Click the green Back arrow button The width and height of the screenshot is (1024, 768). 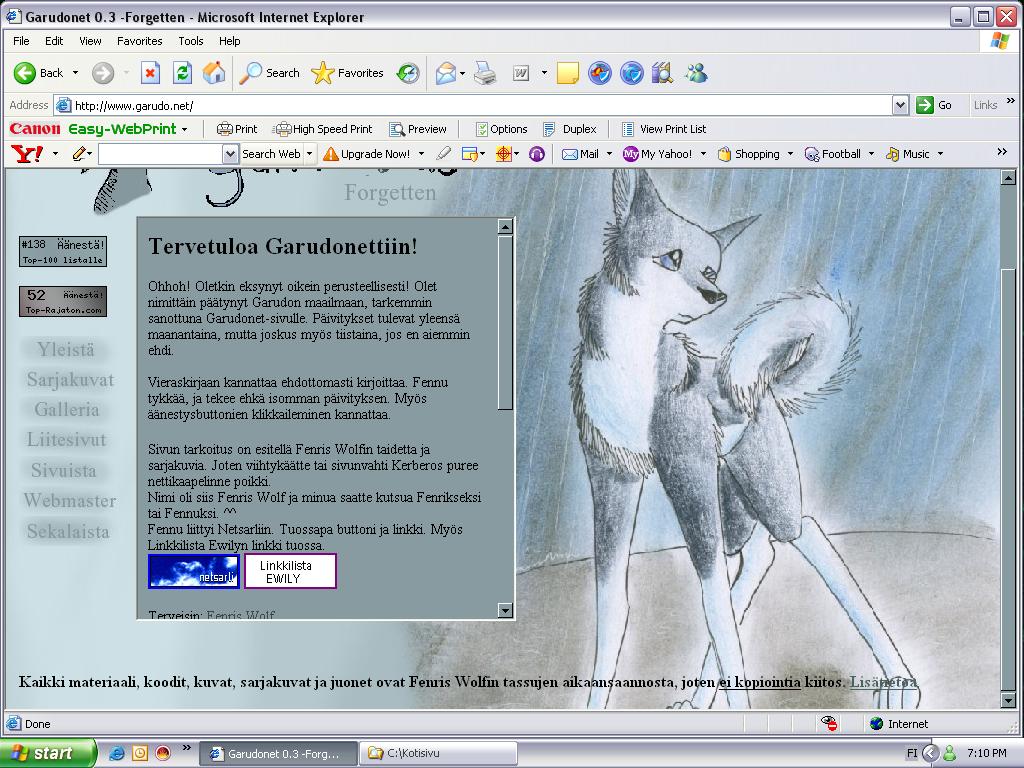tap(25, 73)
